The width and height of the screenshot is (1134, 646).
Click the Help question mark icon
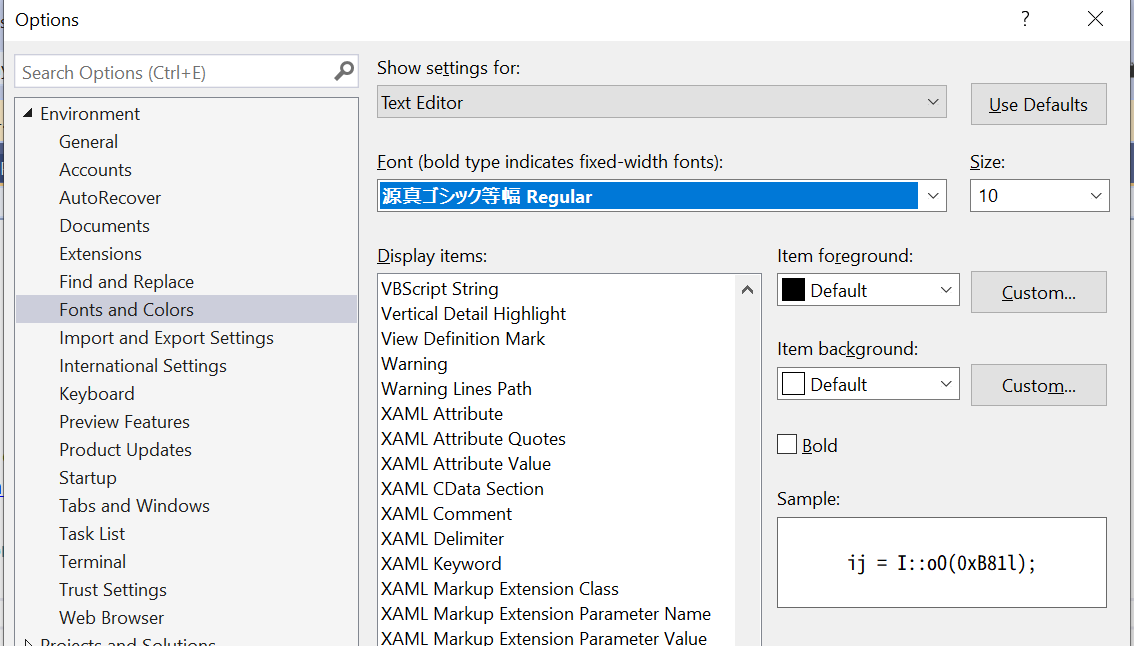pyautogui.click(x=1025, y=20)
